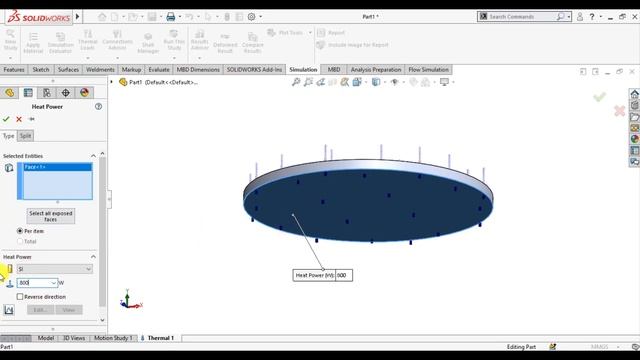The height and width of the screenshot is (360, 640).
Task: Open View Orientation cube icon
Action: 358,82
